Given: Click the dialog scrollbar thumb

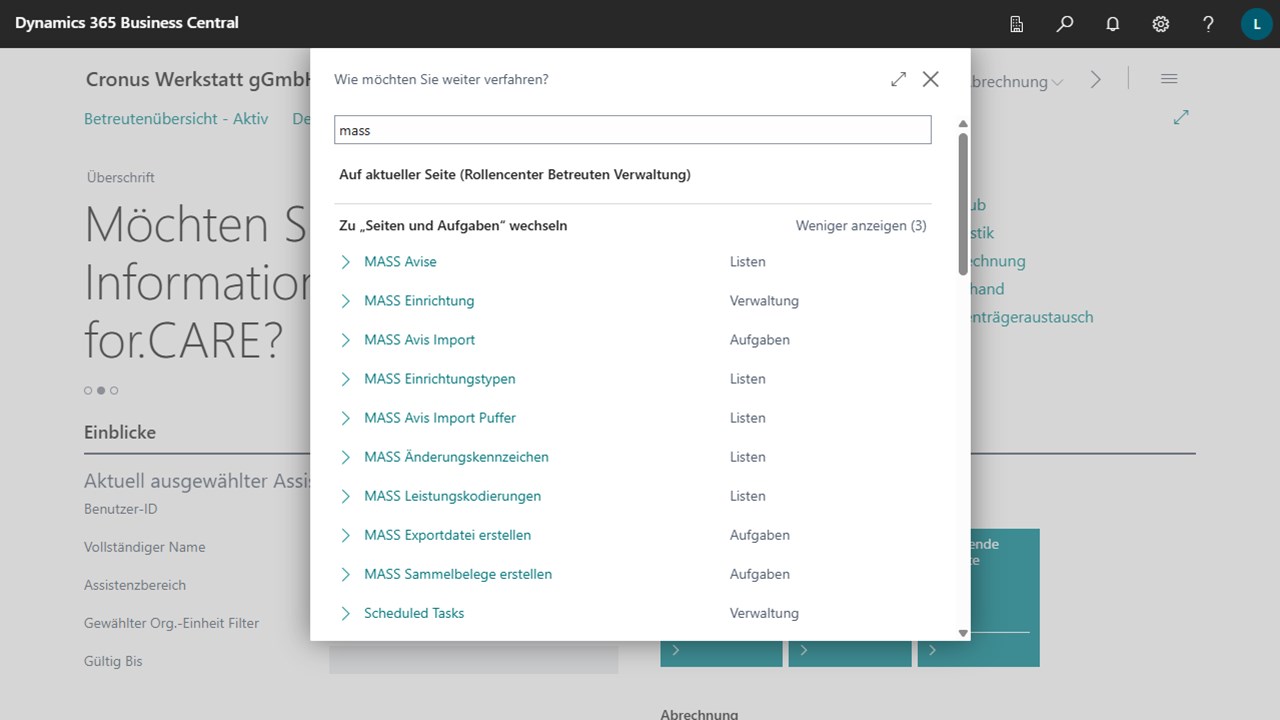Looking at the screenshot, I should click(963, 203).
